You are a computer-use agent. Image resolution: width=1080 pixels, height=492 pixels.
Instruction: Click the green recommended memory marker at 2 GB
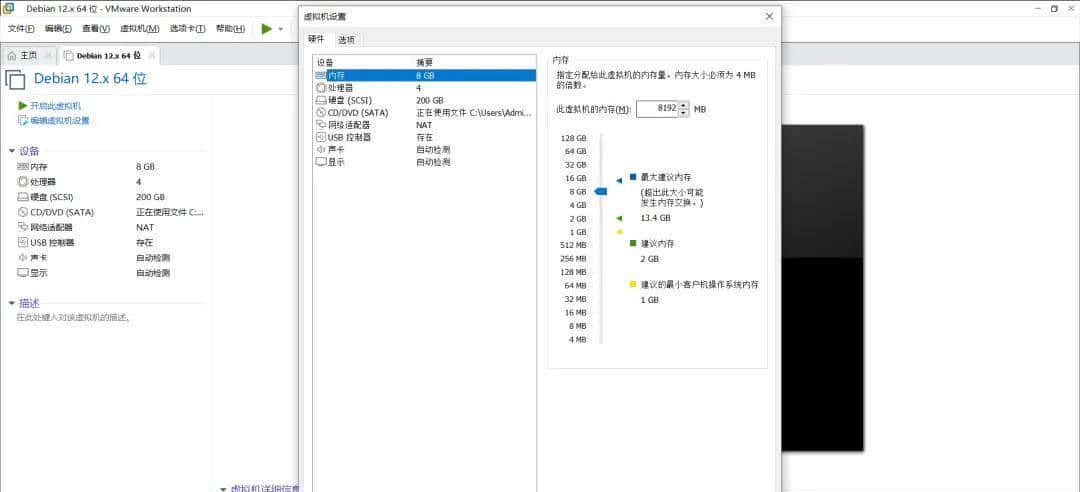pyautogui.click(x=619, y=218)
